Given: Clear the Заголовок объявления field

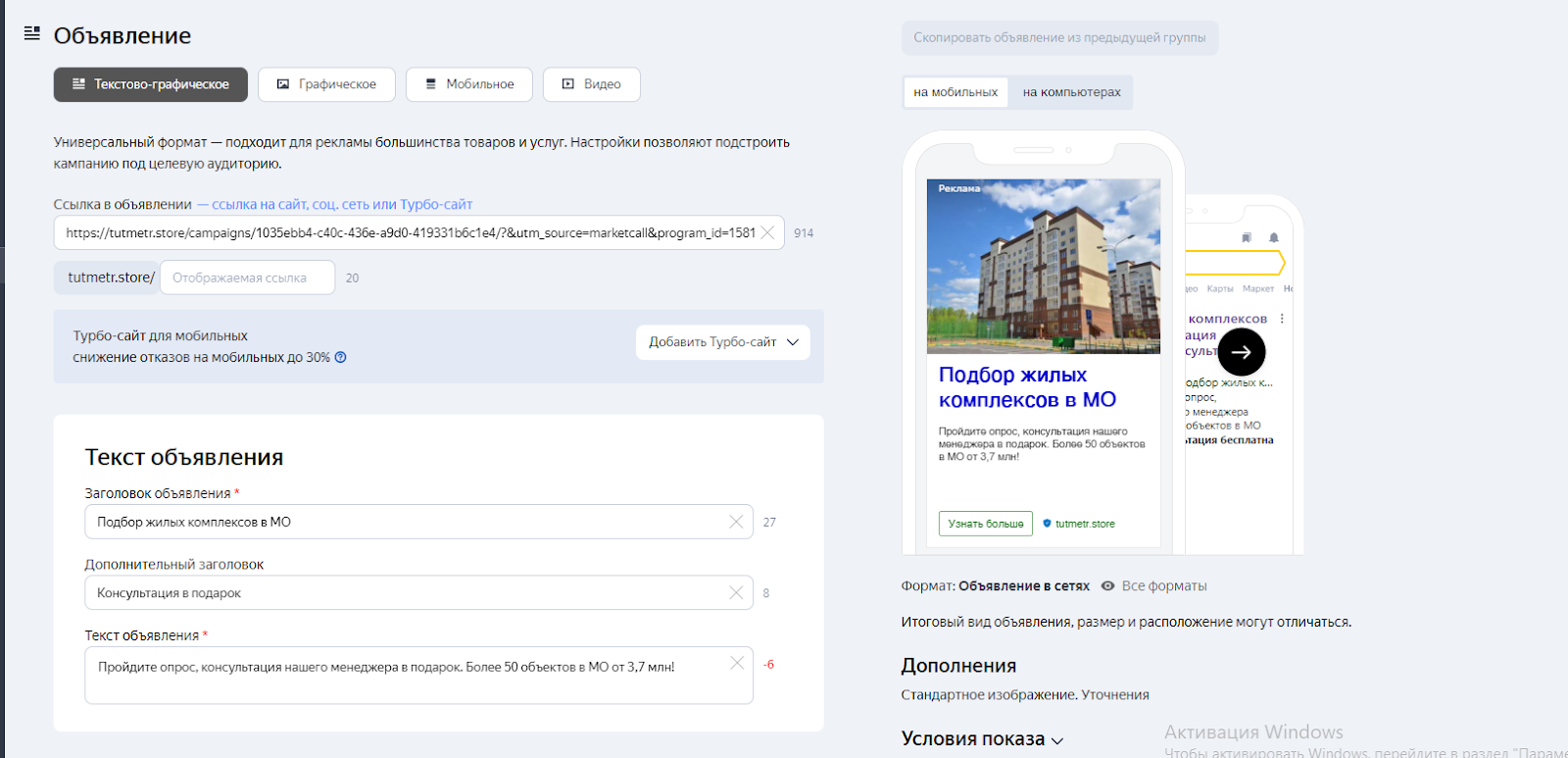Looking at the screenshot, I should click(x=736, y=522).
